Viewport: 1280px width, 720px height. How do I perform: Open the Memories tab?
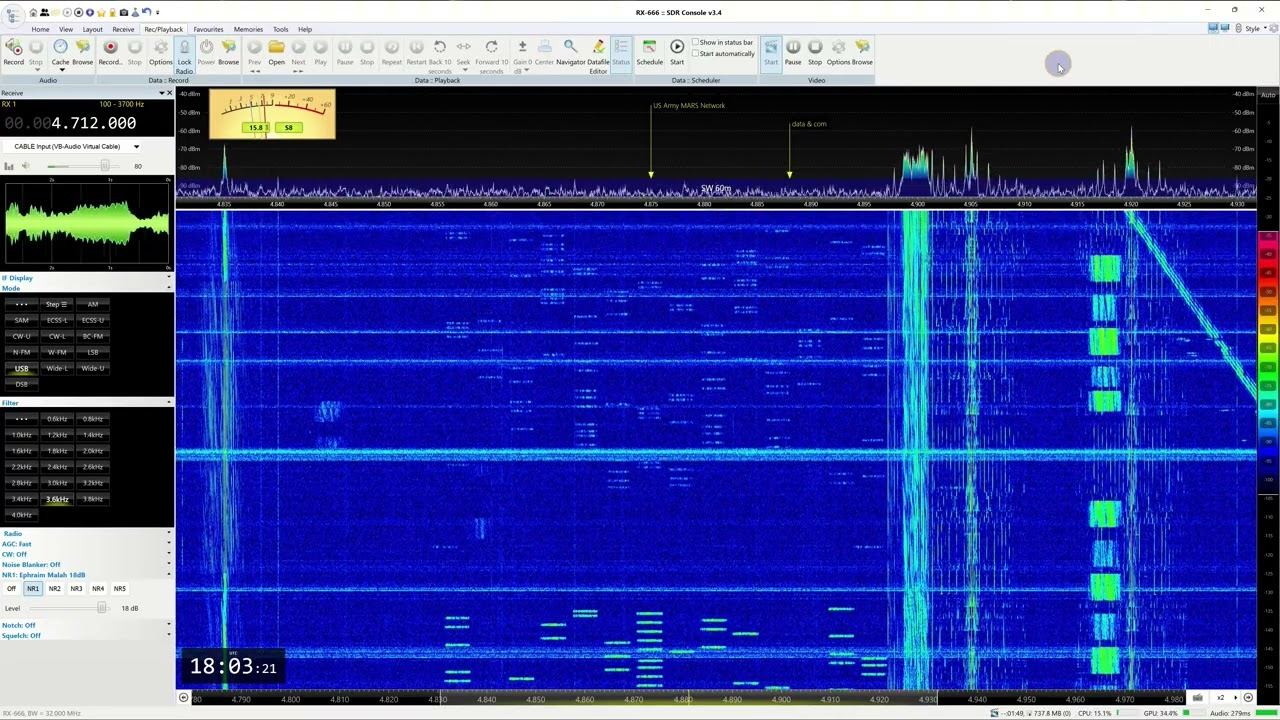click(248, 29)
